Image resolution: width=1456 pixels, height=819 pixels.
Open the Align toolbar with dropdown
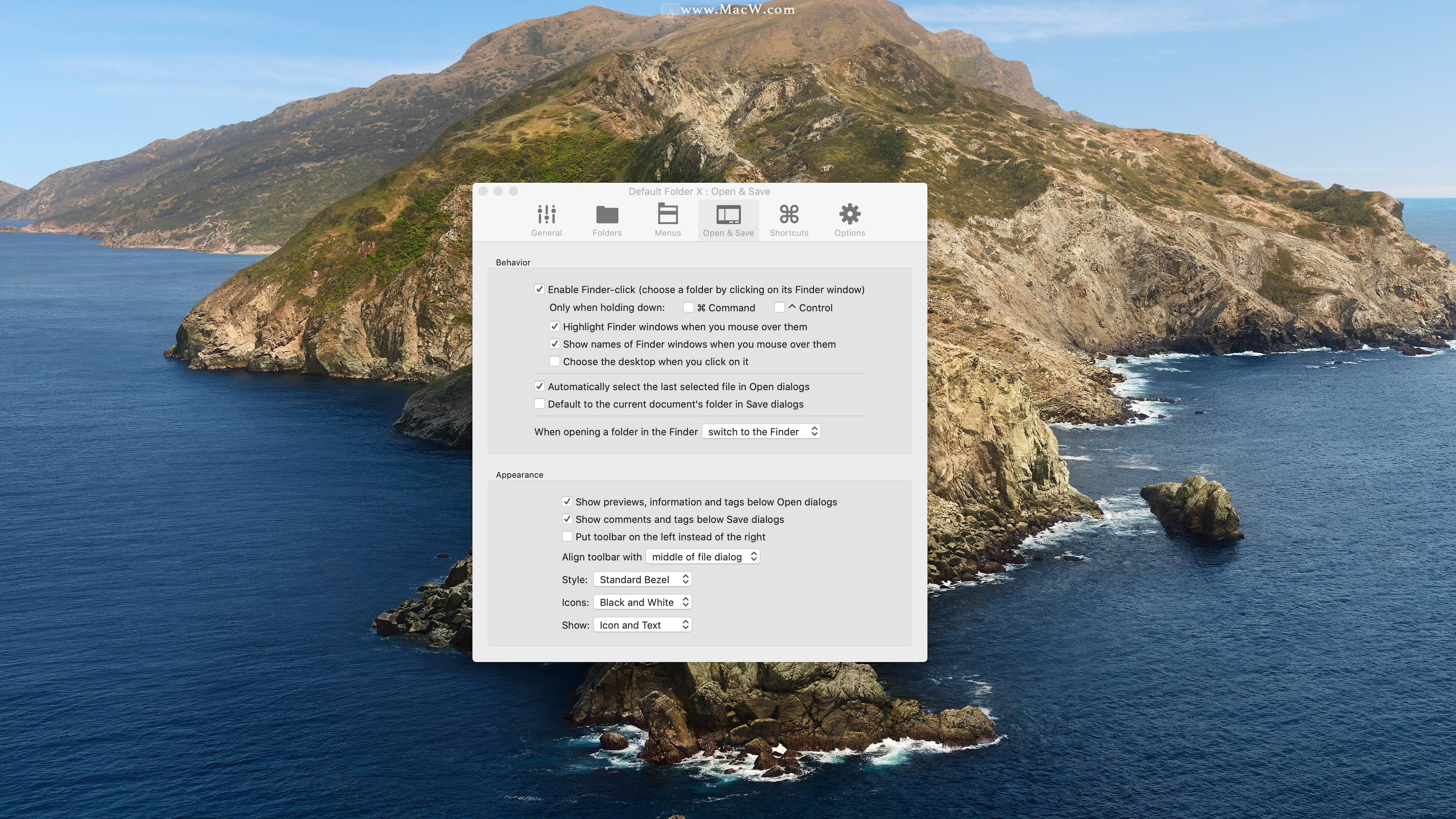pyautogui.click(x=703, y=557)
